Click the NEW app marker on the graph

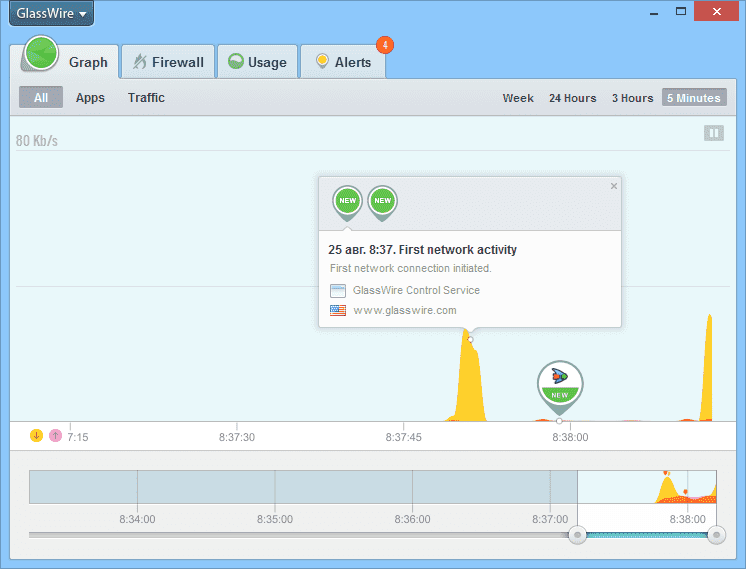click(559, 384)
